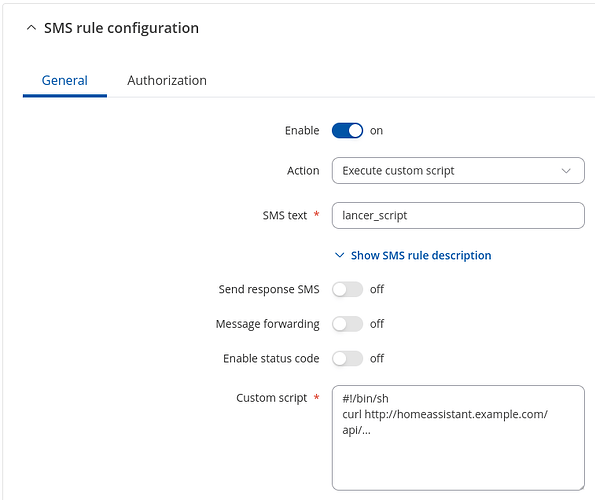Click inside the Custom script text area
The image size is (595, 500).
(458, 438)
